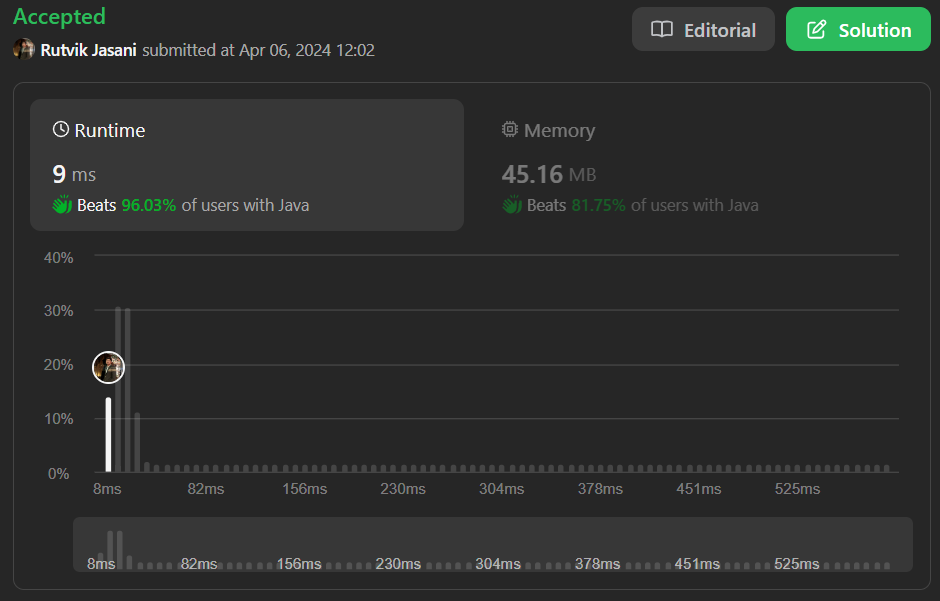The width and height of the screenshot is (940, 601).
Task: Click the Accepted status heading
Action: pyautogui.click(x=59, y=16)
